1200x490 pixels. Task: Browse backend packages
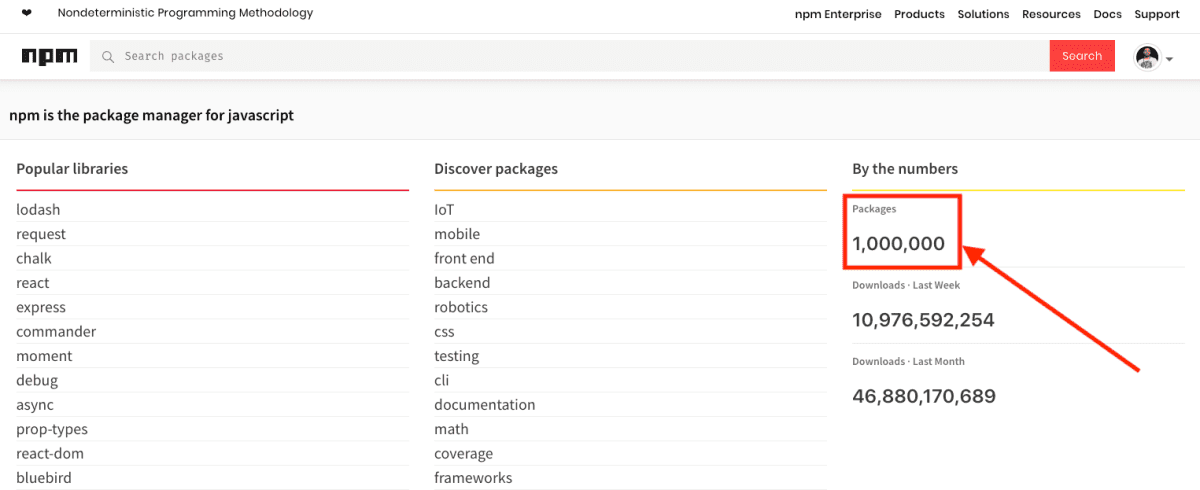(x=462, y=283)
